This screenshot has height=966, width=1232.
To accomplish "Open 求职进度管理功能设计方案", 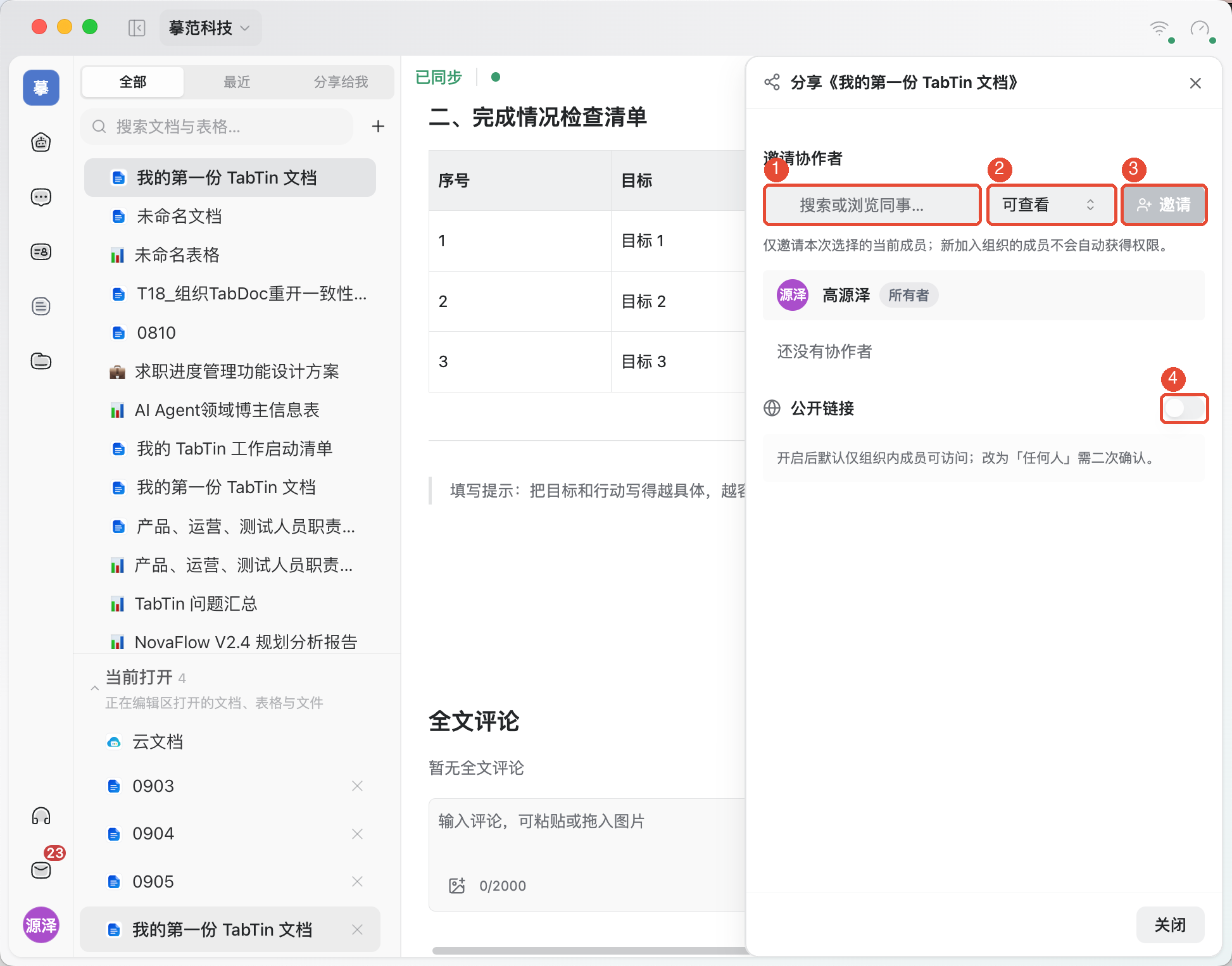I will [230, 372].
